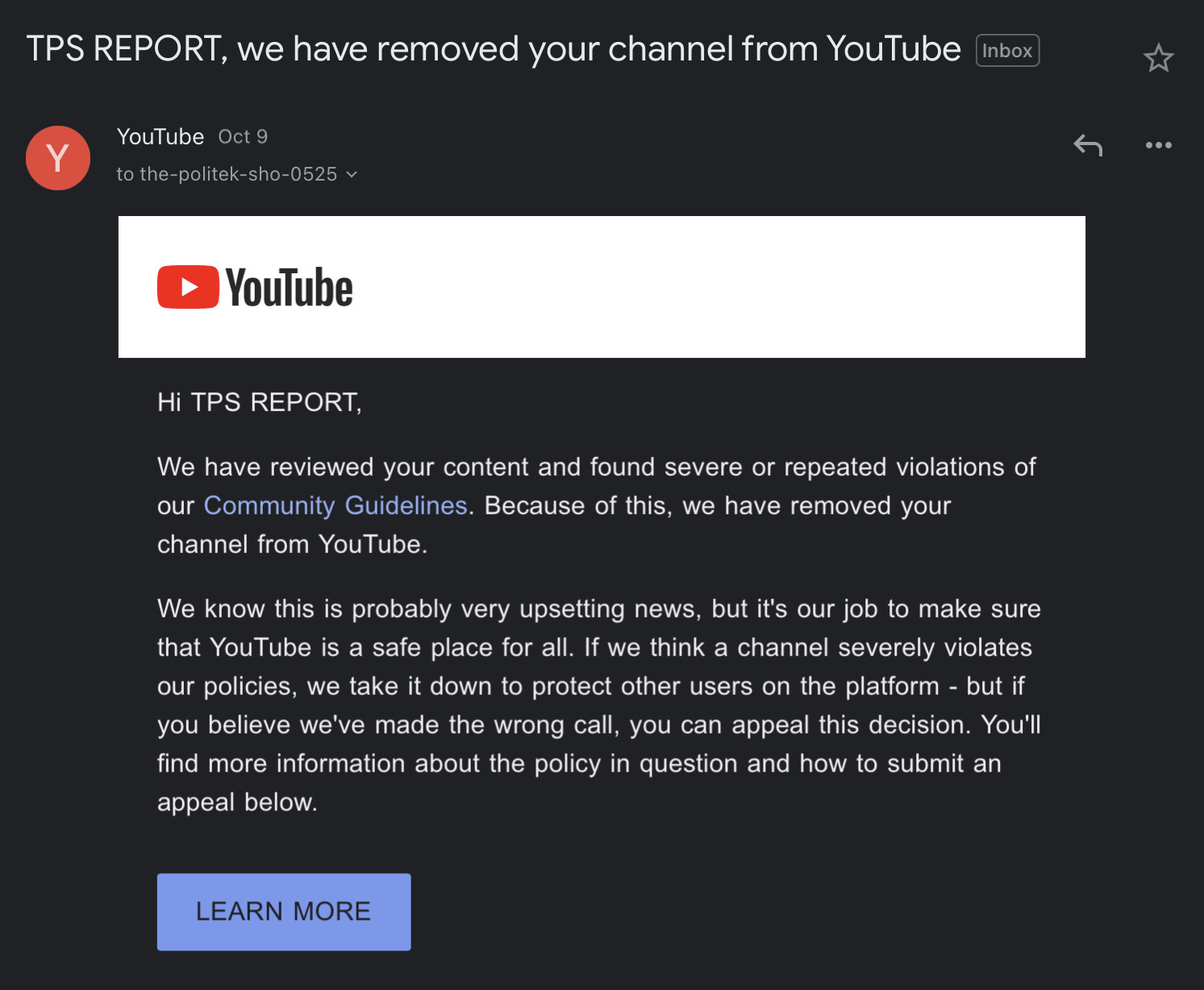Click the recipient text to the-politek-sho-0525
Screen dimensions: 1204x990
[227, 174]
